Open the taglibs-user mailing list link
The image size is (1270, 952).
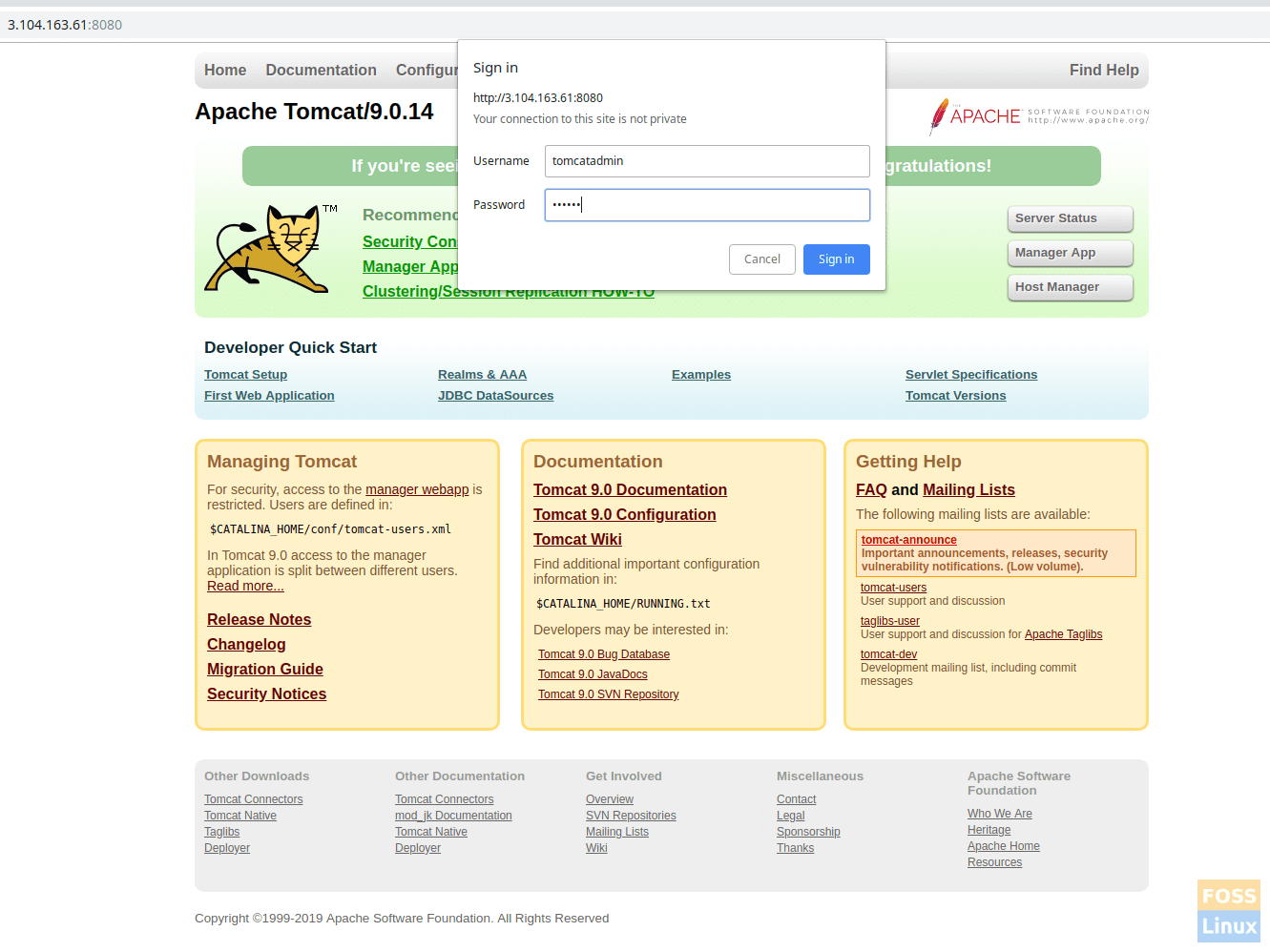click(x=889, y=621)
